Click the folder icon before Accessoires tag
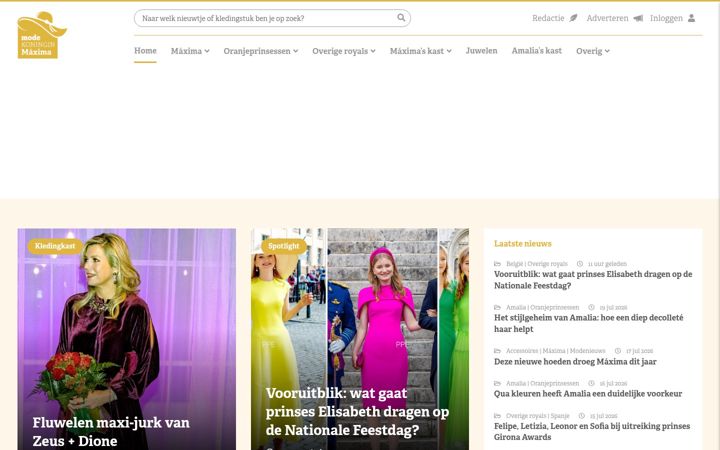 tap(497, 351)
